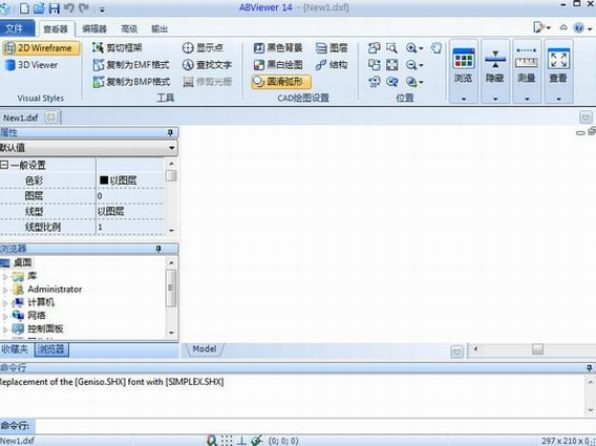Switch to the 输出 output tab
The height and width of the screenshot is (446, 596).
(159, 29)
